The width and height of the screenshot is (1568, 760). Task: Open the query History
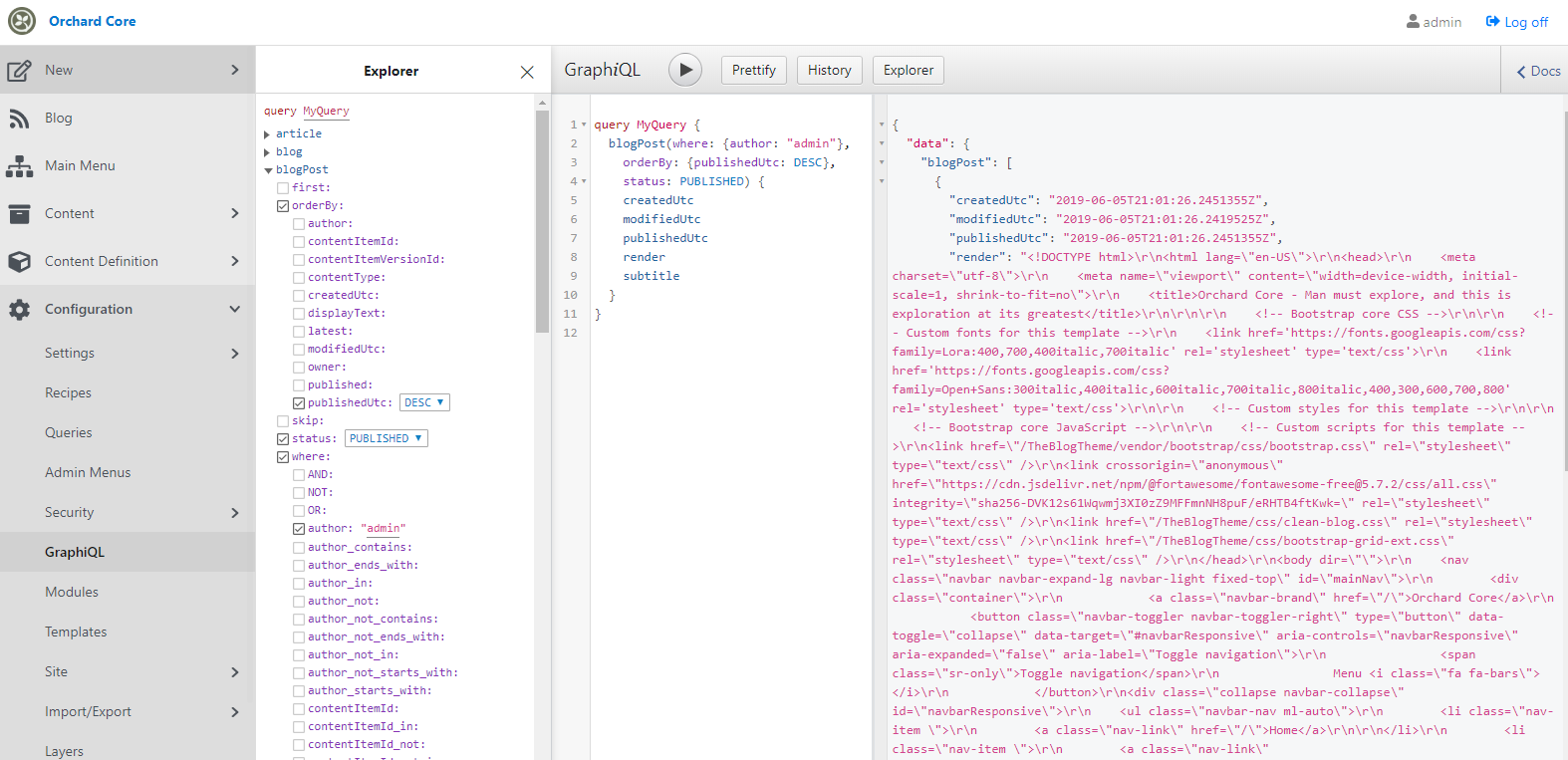[x=830, y=70]
